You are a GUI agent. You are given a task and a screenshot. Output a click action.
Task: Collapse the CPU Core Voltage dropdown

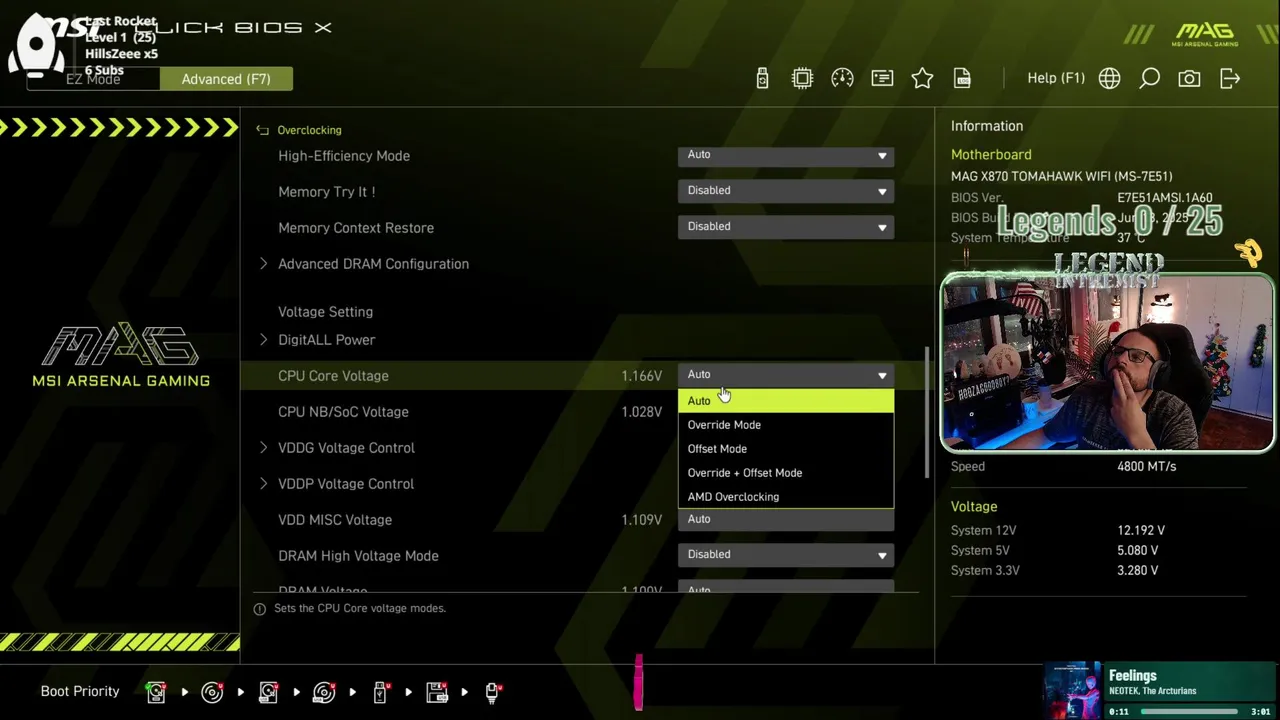pos(786,375)
